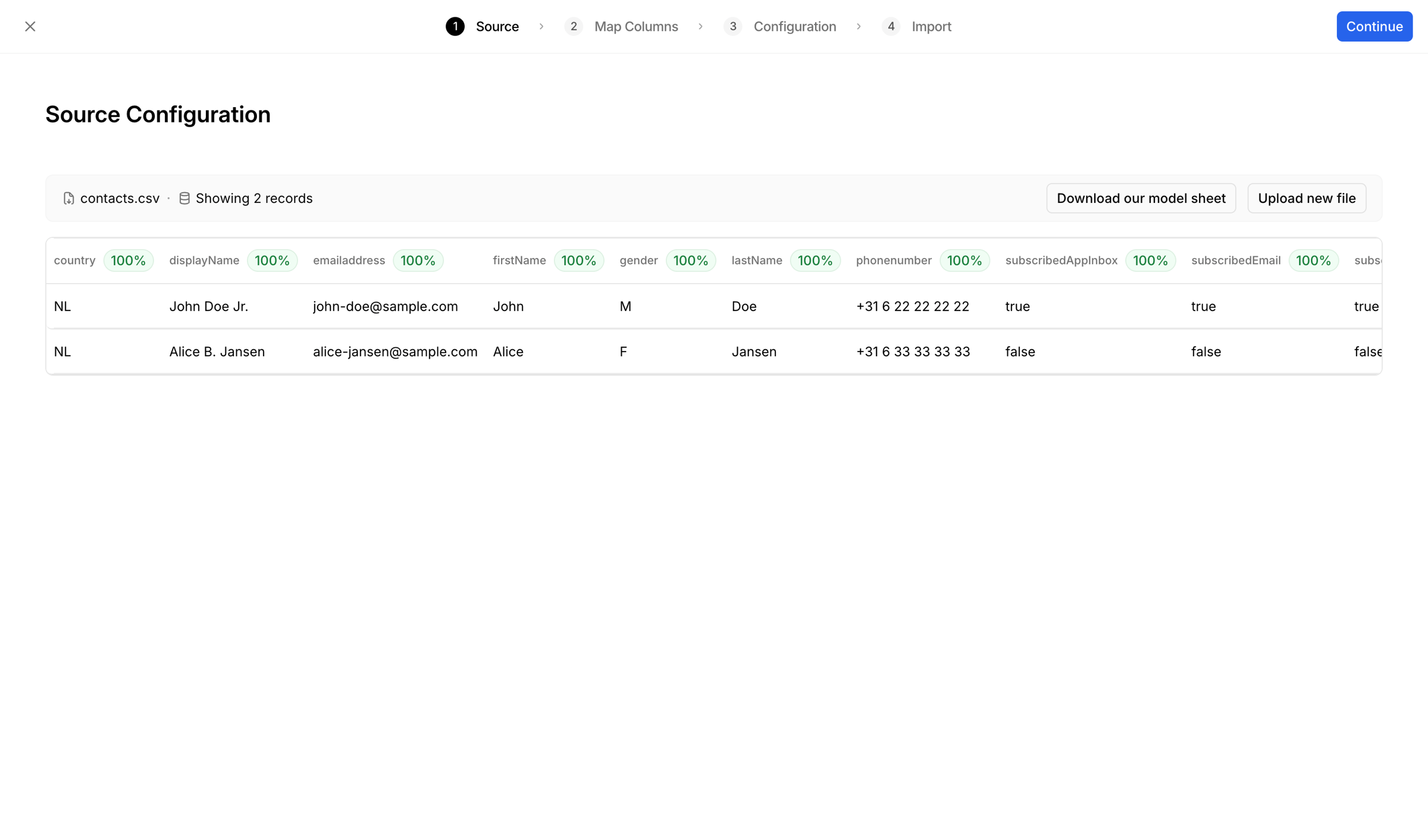Click john-doe@sample.com cell
The height and width of the screenshot is (840, 1428).
[x=386, y=306]
